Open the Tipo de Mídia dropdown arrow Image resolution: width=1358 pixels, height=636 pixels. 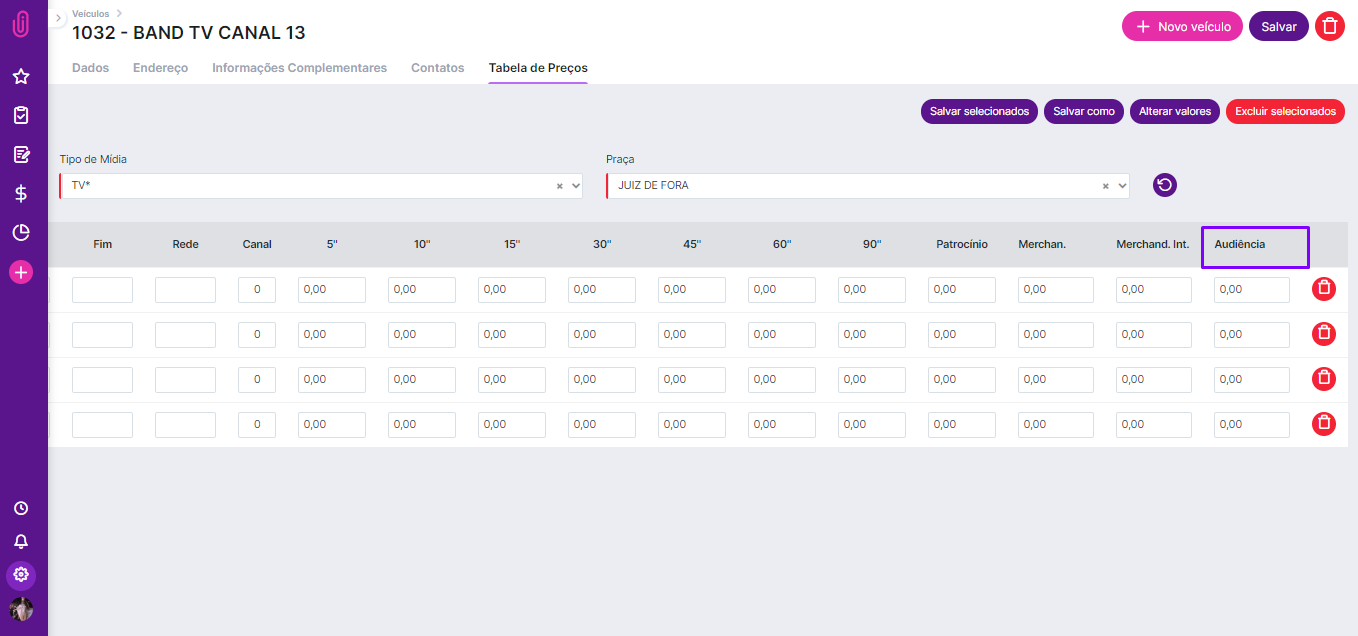[x=574, y=186]
